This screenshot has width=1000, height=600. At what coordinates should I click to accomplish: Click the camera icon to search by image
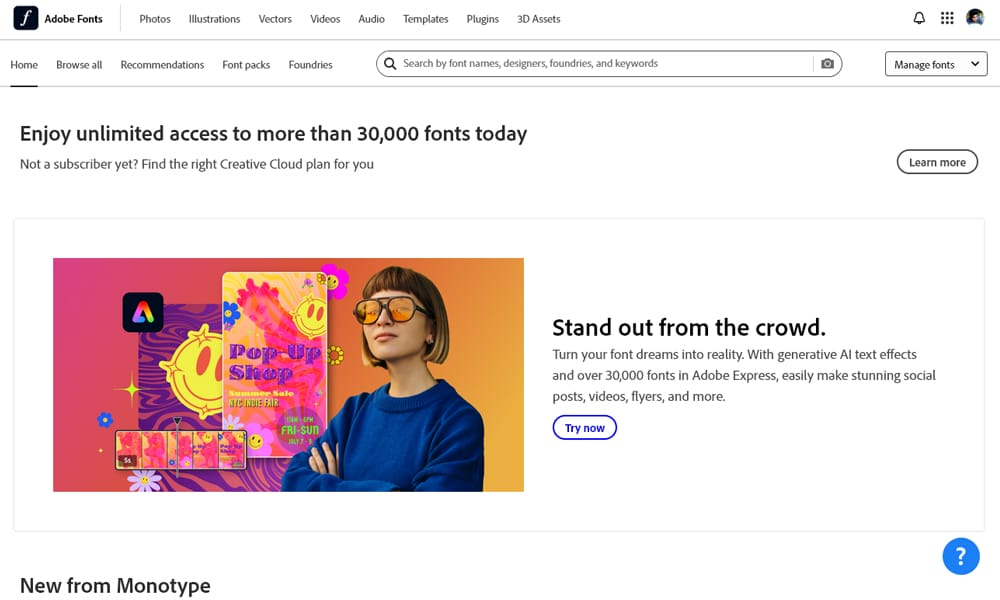pos(827,63)
